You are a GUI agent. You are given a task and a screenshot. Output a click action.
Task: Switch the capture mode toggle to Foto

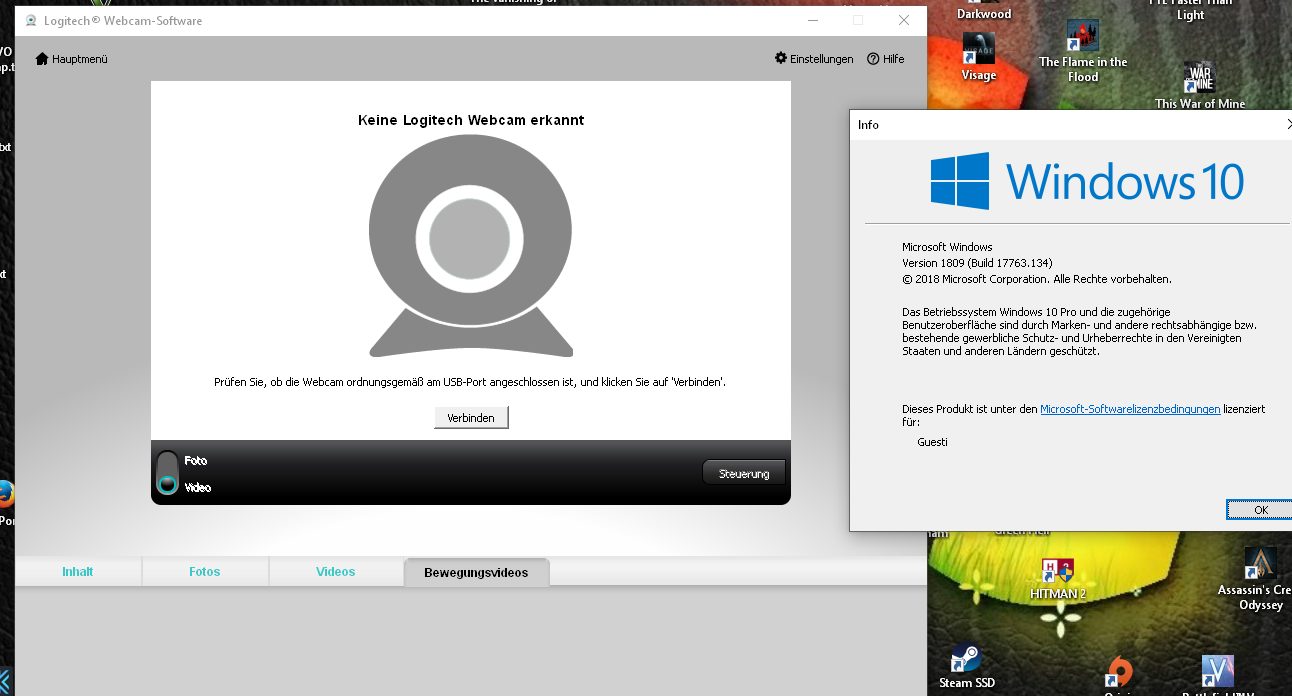(168, 461)
